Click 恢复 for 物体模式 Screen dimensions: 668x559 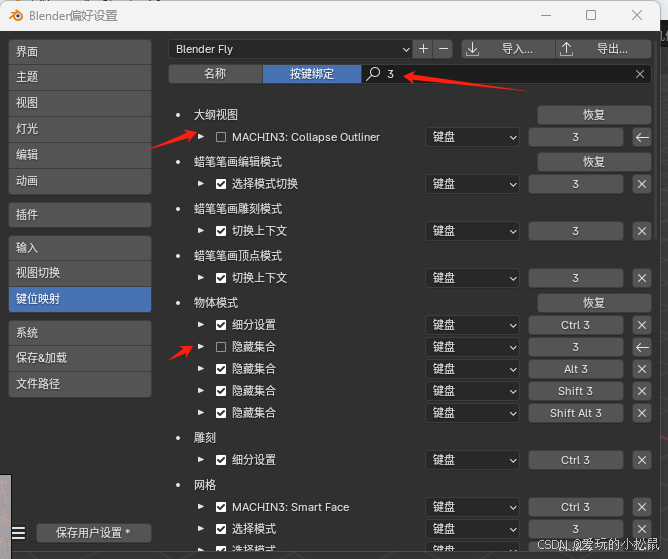pos(594,303)
